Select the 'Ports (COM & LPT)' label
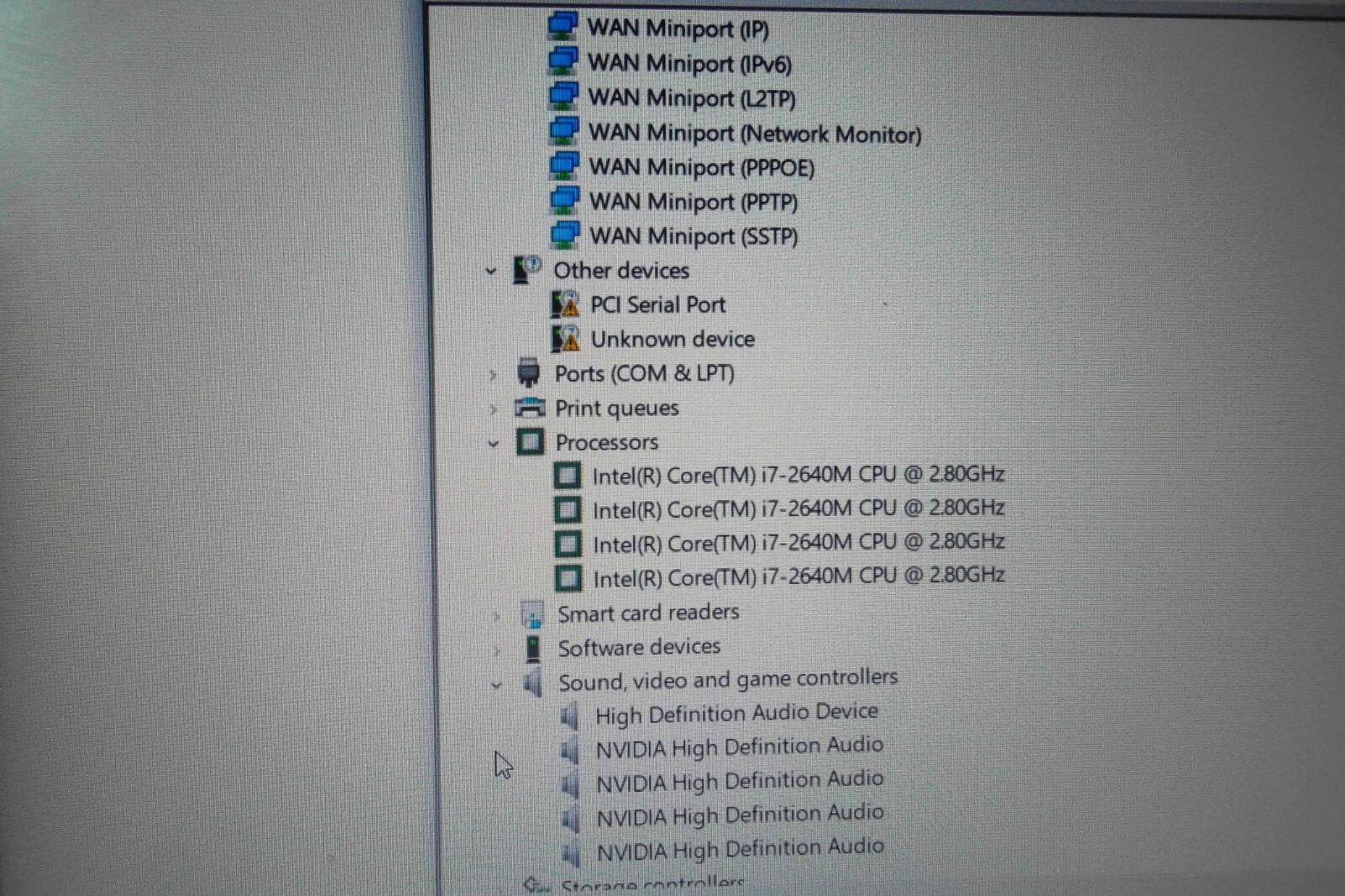The width and height of the screenshot is (1345, 896). point(645,373)
